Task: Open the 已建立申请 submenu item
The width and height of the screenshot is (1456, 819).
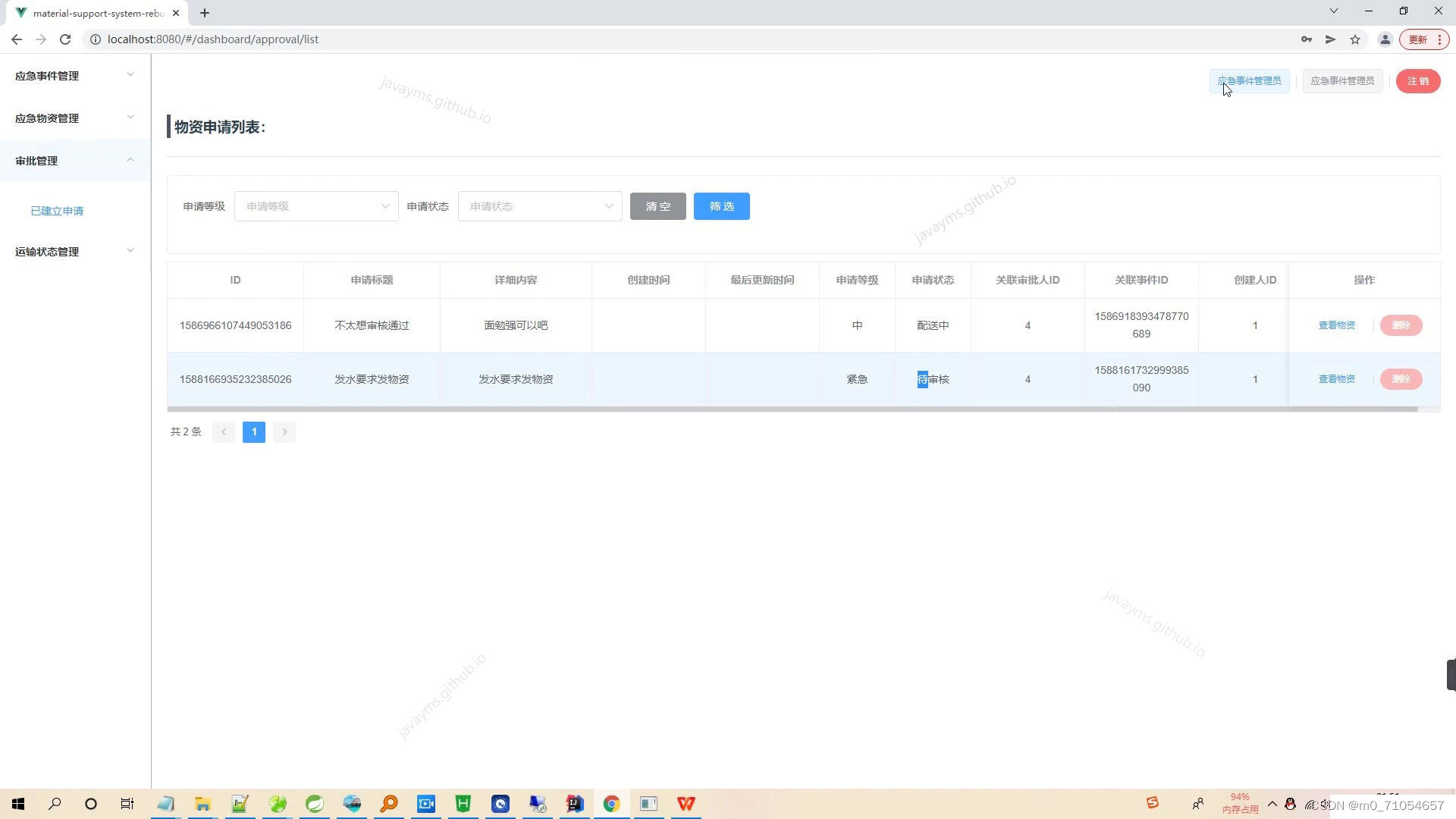Action: 57,211
